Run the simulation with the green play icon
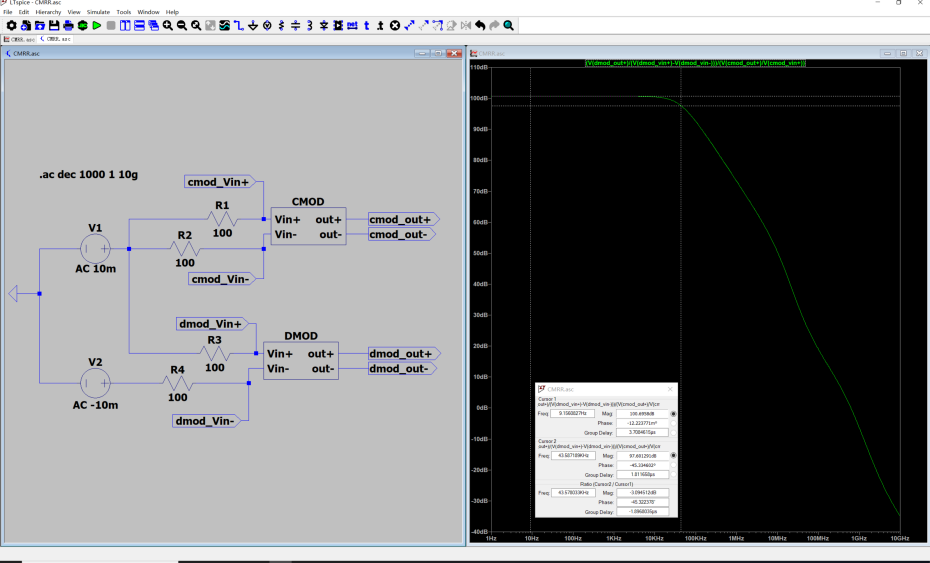 pos(97,26)
